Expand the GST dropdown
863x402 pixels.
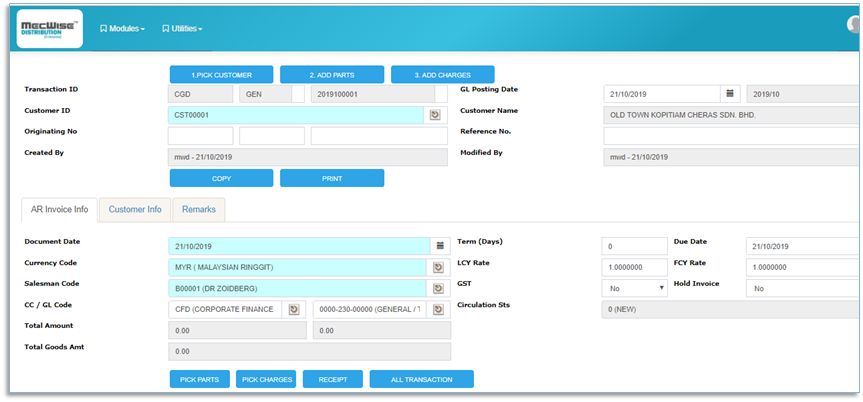(635, 289)
